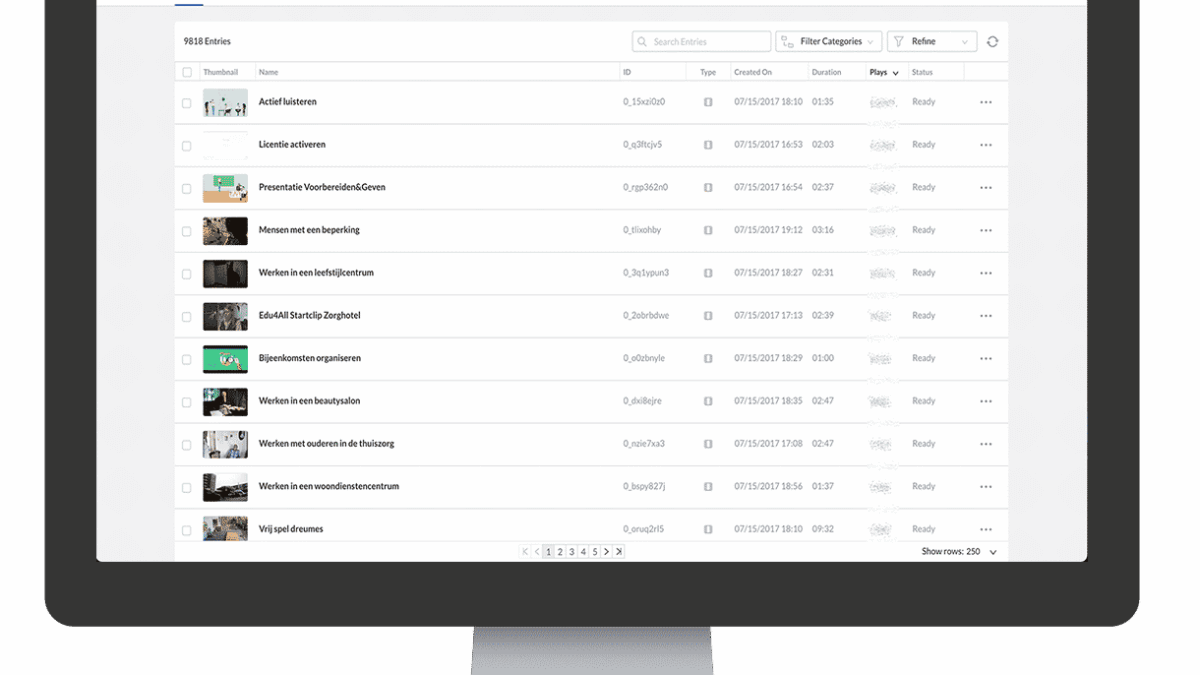Open more actions for Werken met ouderen in de thuiszorg
This screenshot has width=1200, height=675.
986,444
